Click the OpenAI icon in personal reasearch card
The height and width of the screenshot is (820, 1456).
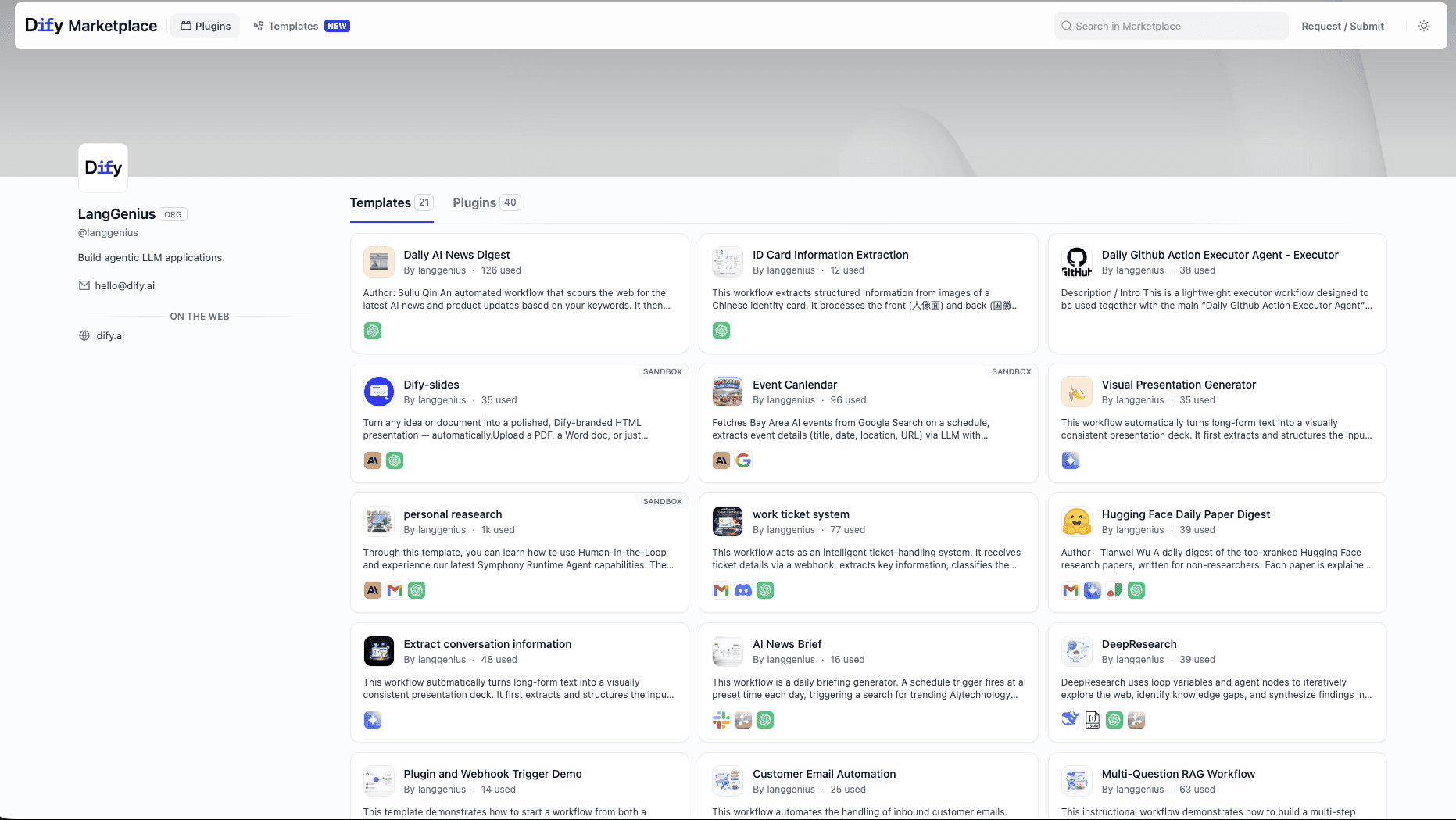[x=417, y=590]
